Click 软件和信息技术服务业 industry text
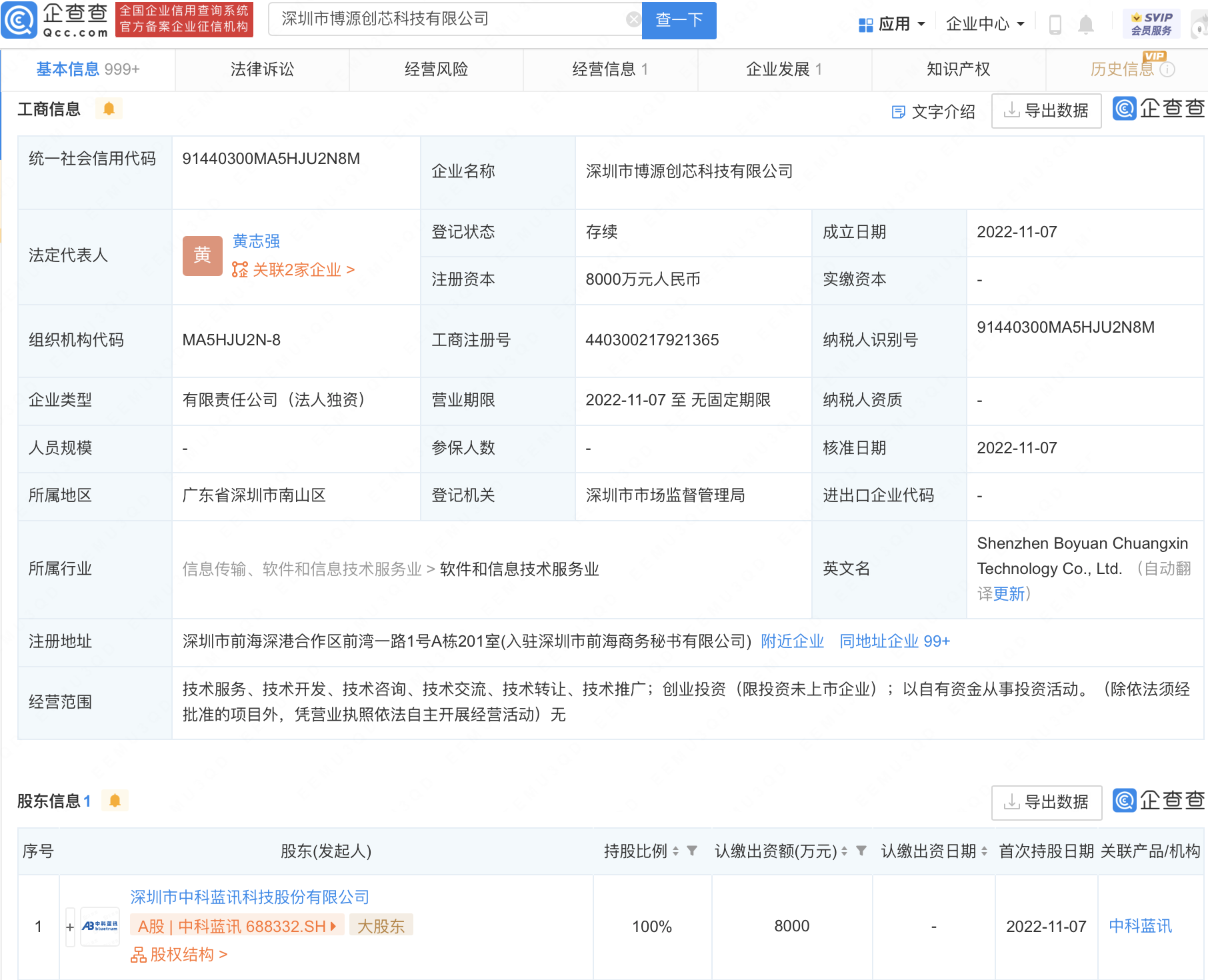This screenshot has height=980, width=1208. pyautogui.click(x=519, y=569)
